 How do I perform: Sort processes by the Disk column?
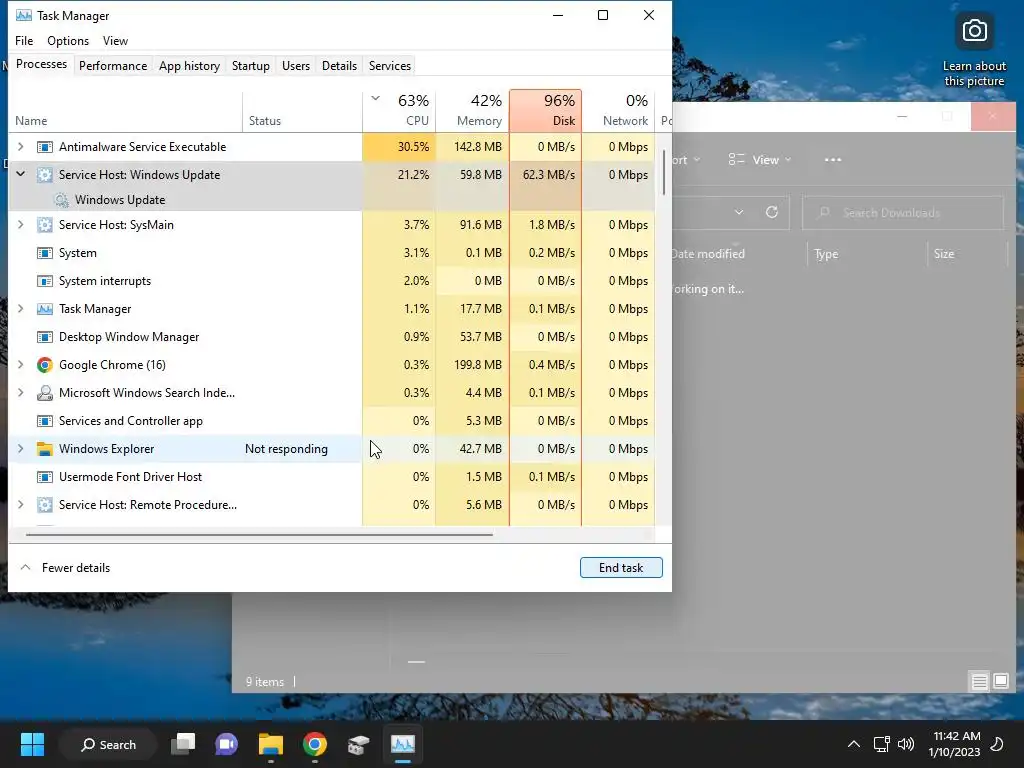(545, 110)
